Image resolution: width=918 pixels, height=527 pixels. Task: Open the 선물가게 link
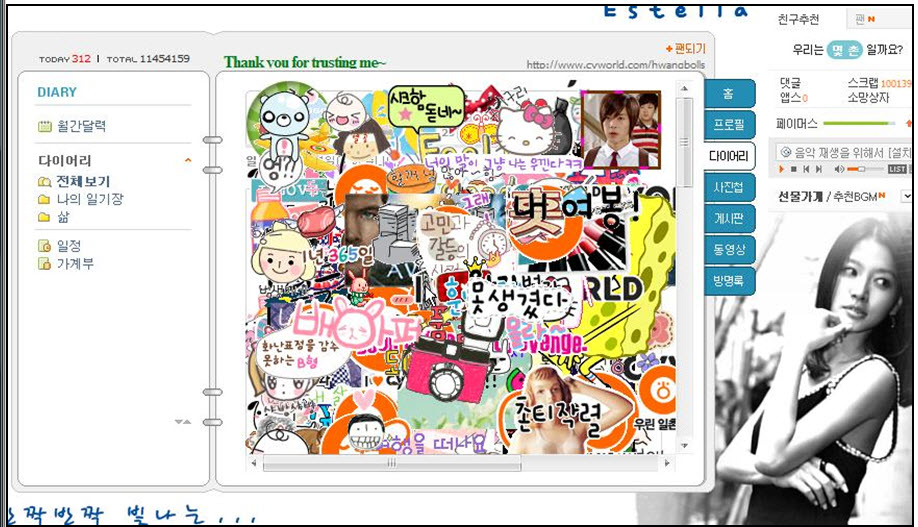(800, 197)
